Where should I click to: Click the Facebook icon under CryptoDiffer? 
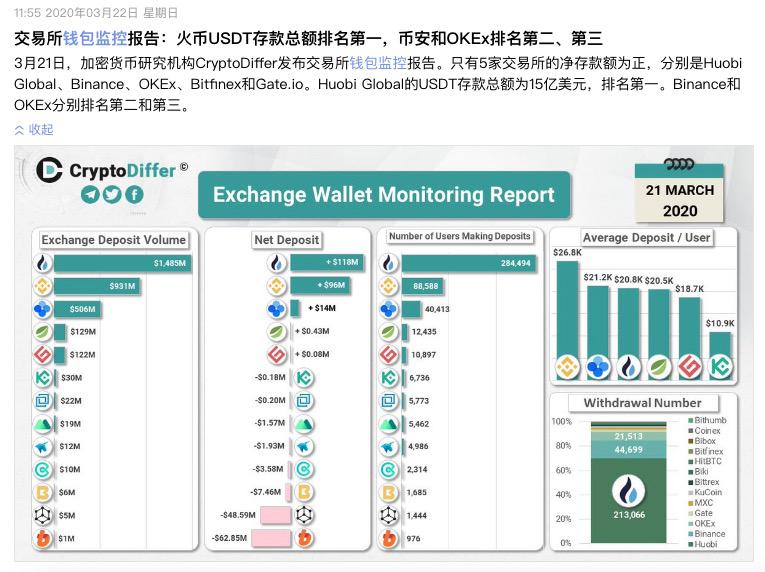point(134,194)
